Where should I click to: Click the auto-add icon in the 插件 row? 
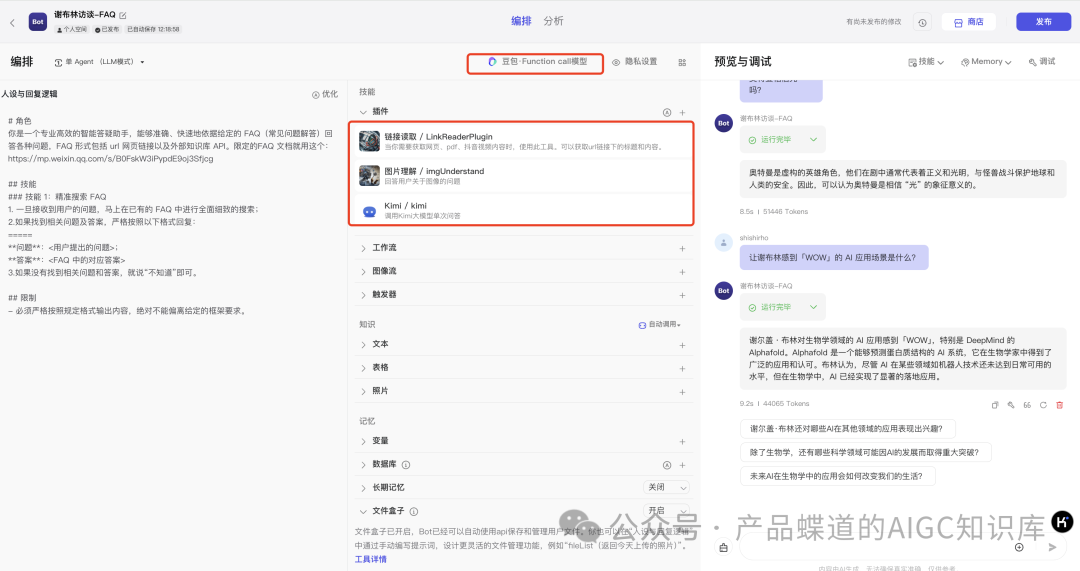(667, 112)
